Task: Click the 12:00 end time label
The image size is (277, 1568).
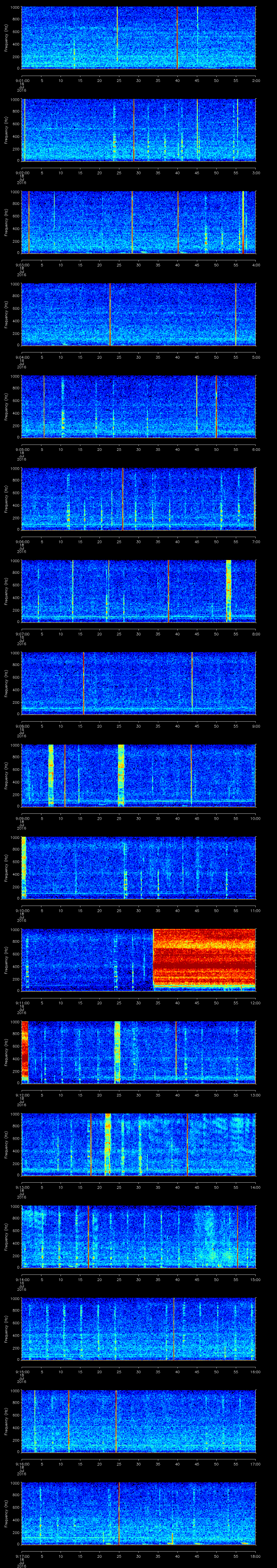Action: (255, 1003)
